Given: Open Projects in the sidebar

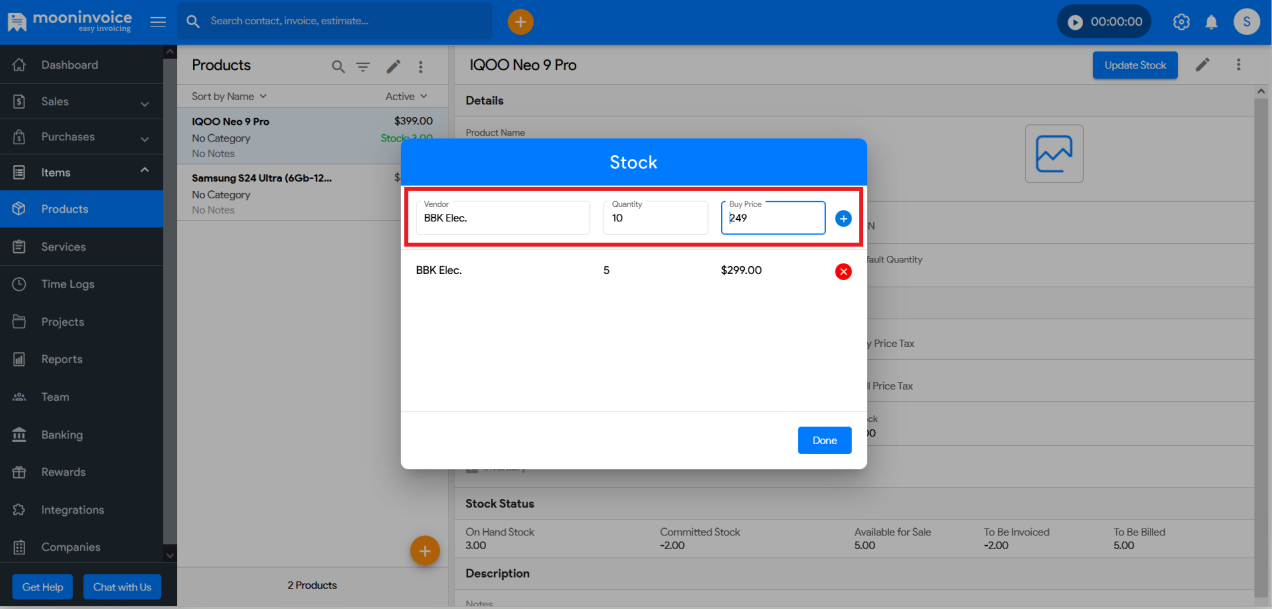Looking at the screenshot, I should (81, 322).
